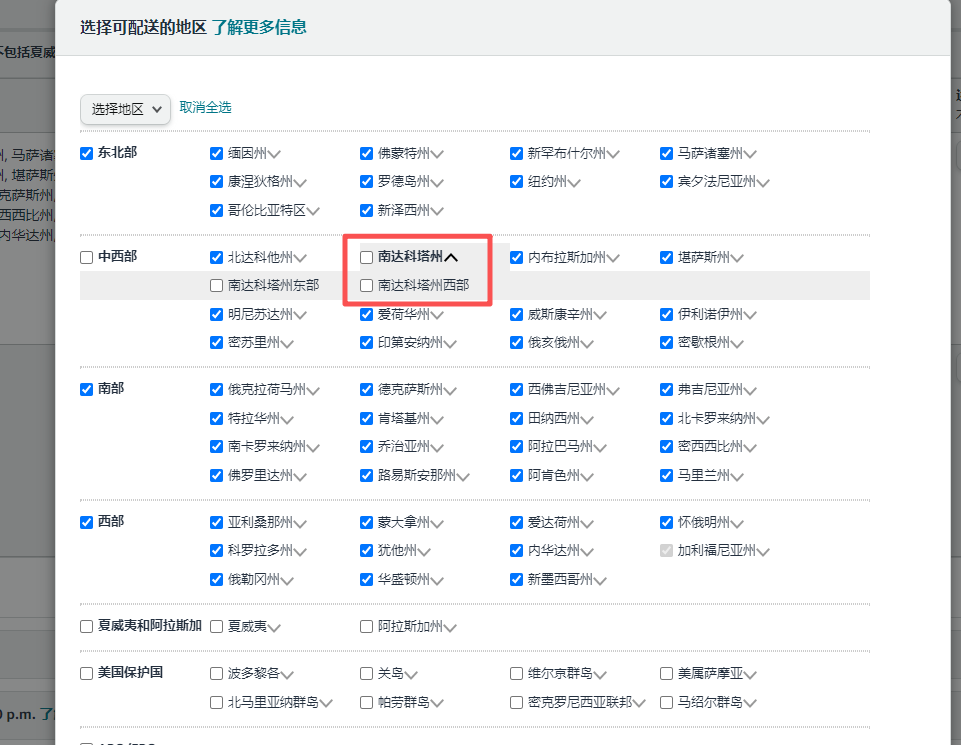Check the 南达科塔州东部 checkbox
The image size is (961, 745).
coord(217,286)
